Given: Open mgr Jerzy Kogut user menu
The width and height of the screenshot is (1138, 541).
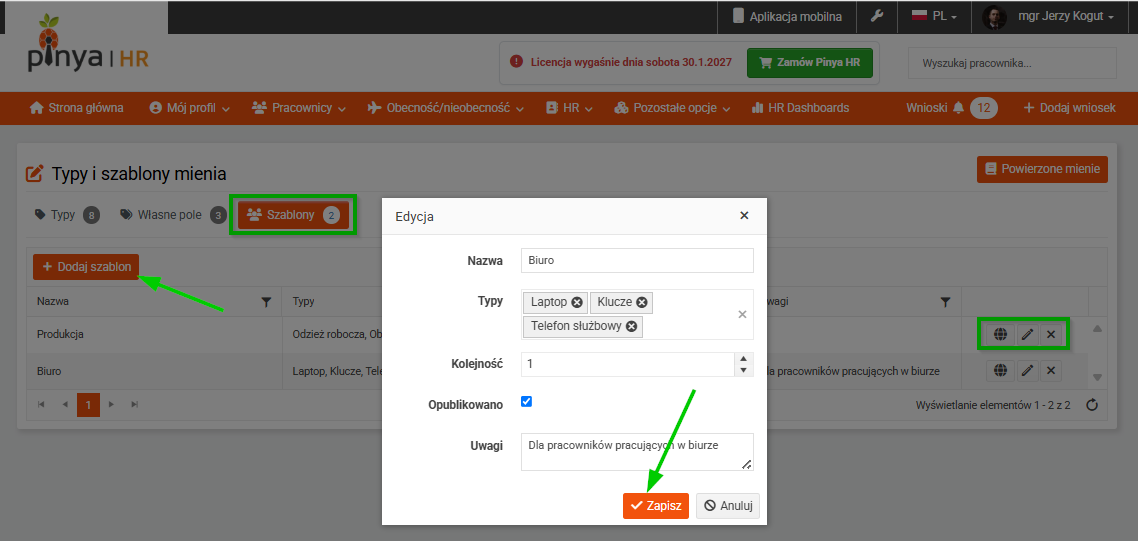Looking at the screenshot, I should pyautogui.click(x=1047, y=16).
